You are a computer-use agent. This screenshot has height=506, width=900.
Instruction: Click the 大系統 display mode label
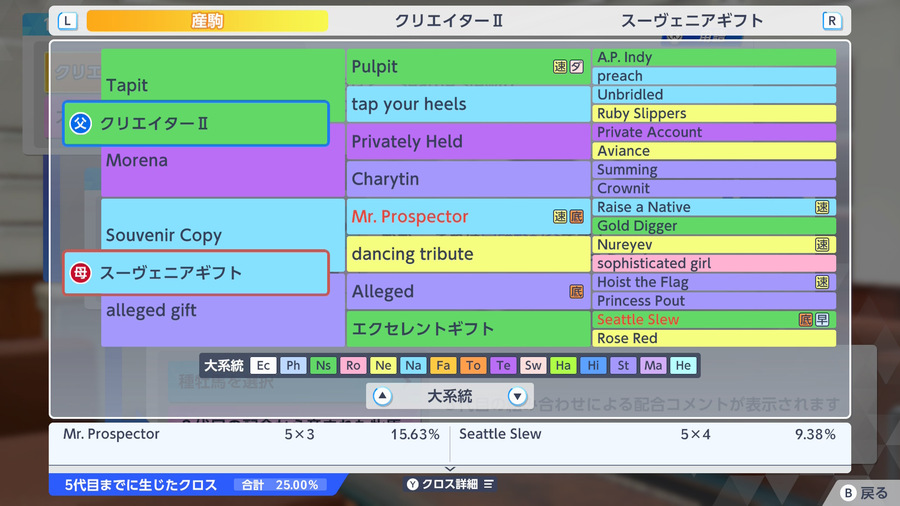[x=449, y=396]
